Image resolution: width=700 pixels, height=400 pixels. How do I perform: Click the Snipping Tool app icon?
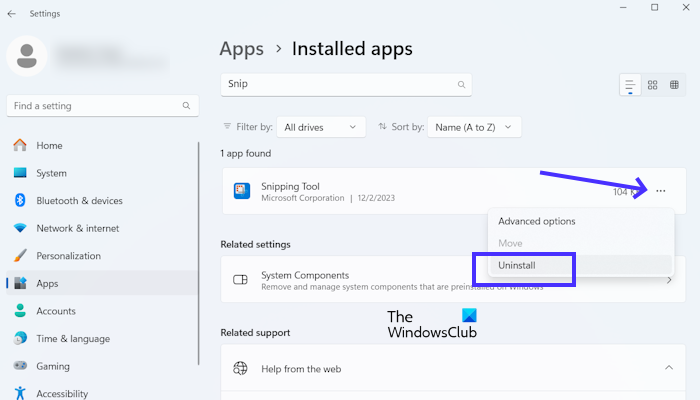(242, 191)
